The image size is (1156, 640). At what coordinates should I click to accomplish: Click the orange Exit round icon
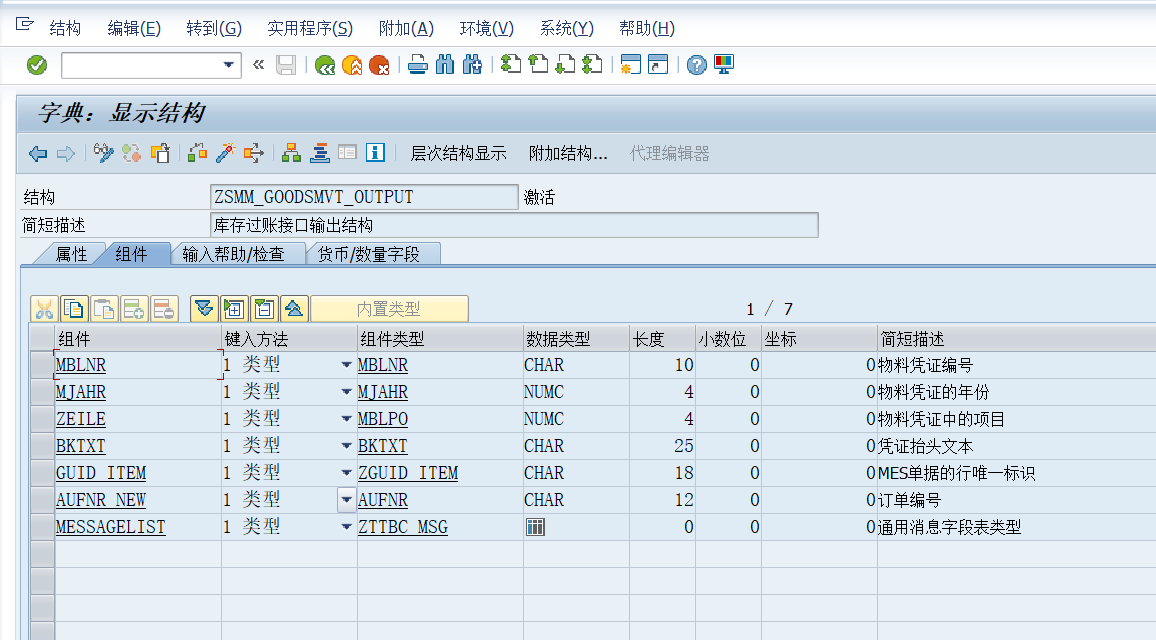(352, 66)
